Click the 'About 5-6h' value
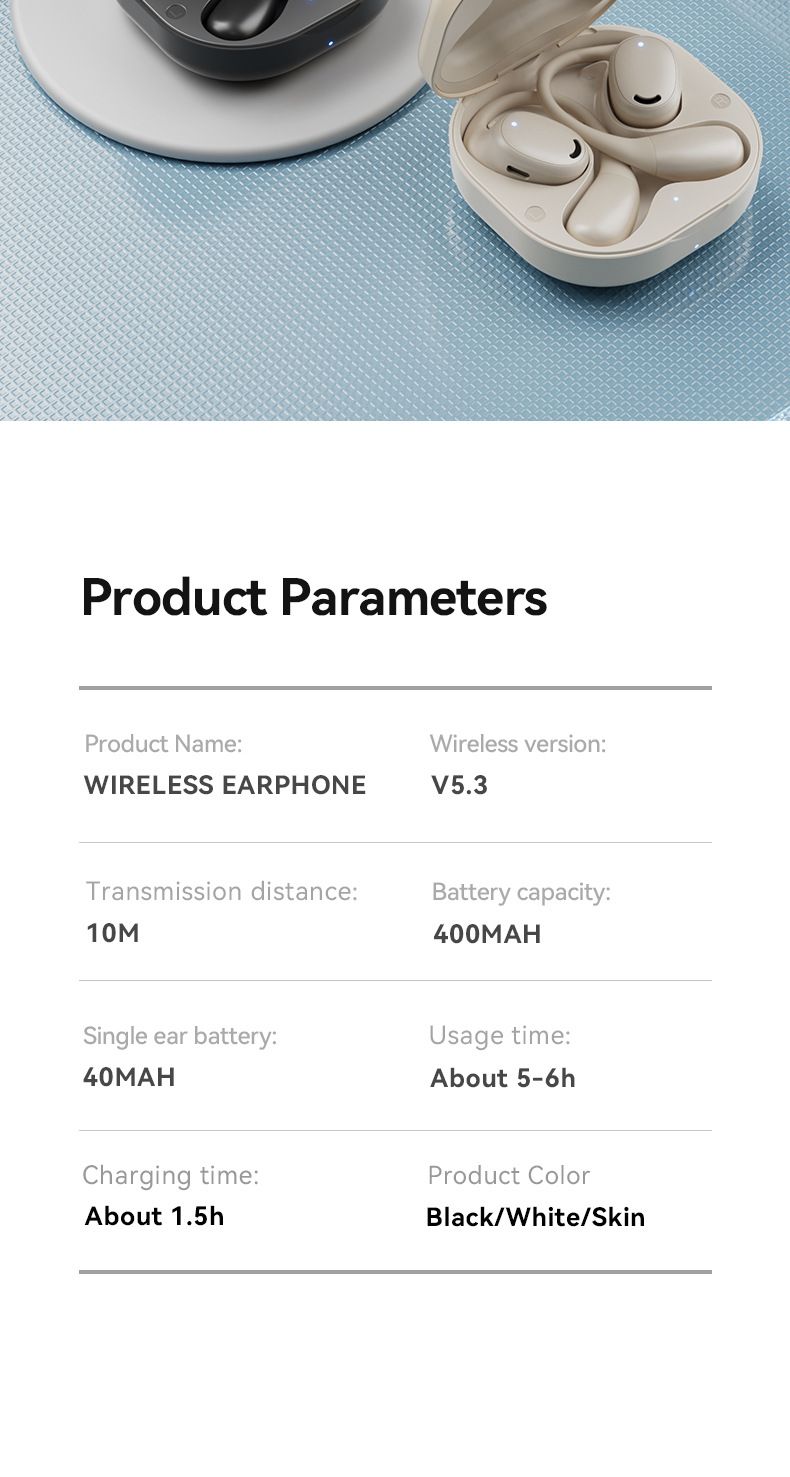Viewport: 790px width, 1477px height. point(503,1078)
